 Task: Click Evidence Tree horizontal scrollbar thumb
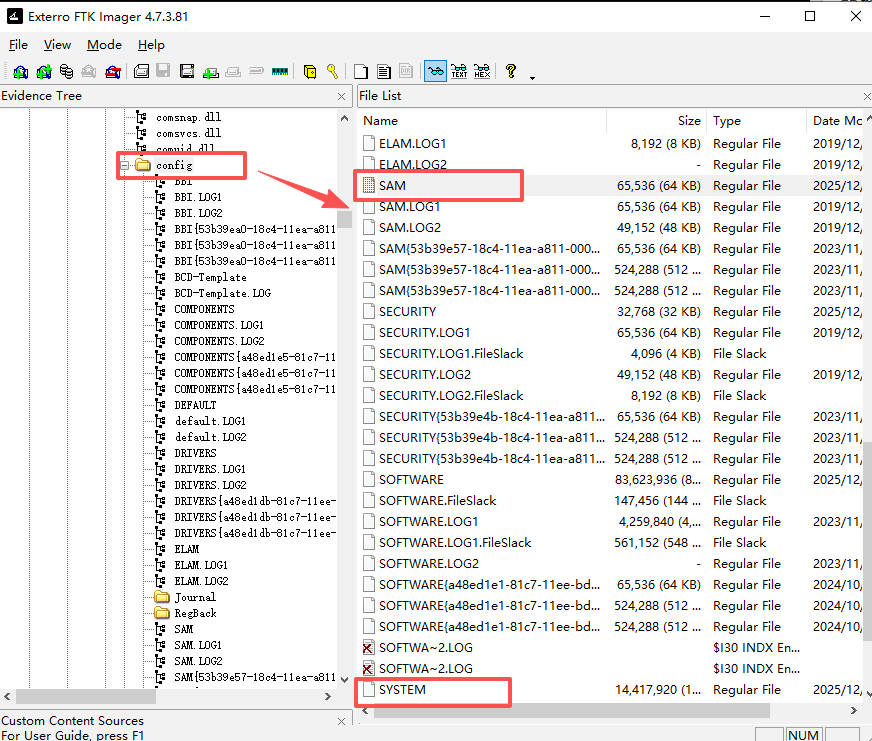[x=86, y=696]
